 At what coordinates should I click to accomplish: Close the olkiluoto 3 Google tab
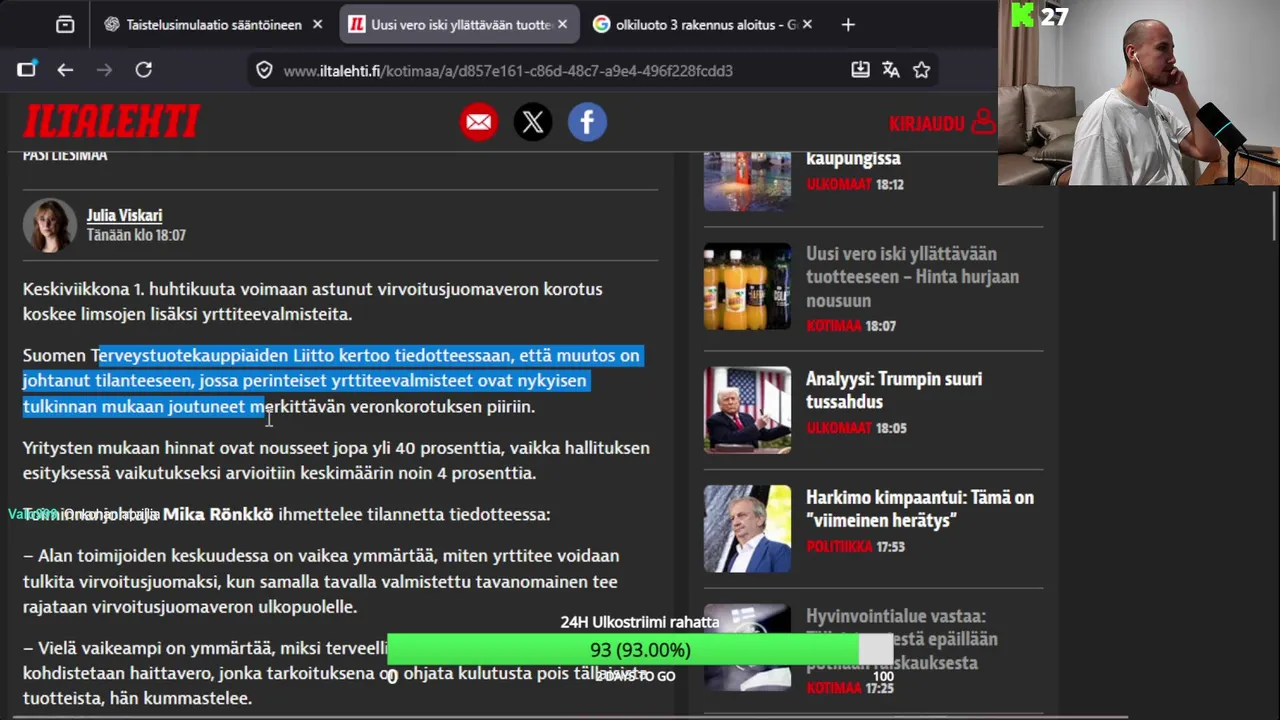click(x=807, y=24)
